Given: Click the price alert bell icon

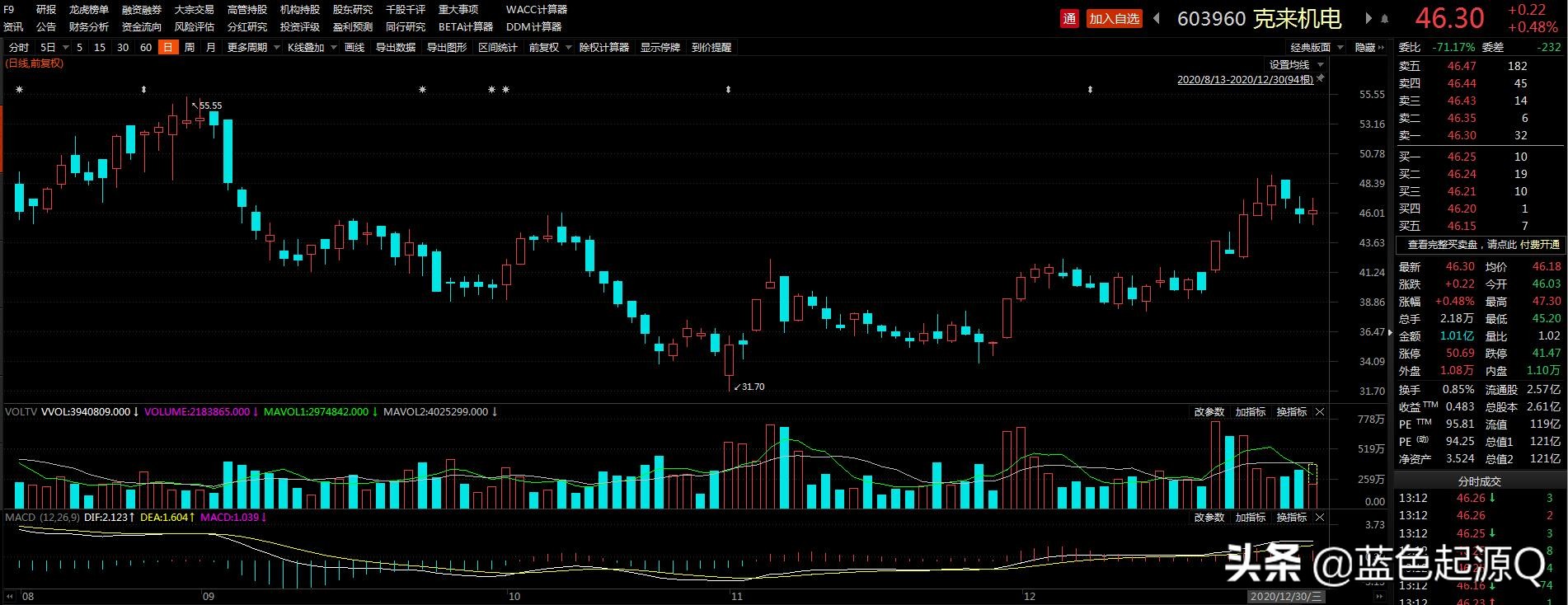Looking at the screenshot, I should point(1385,19).
